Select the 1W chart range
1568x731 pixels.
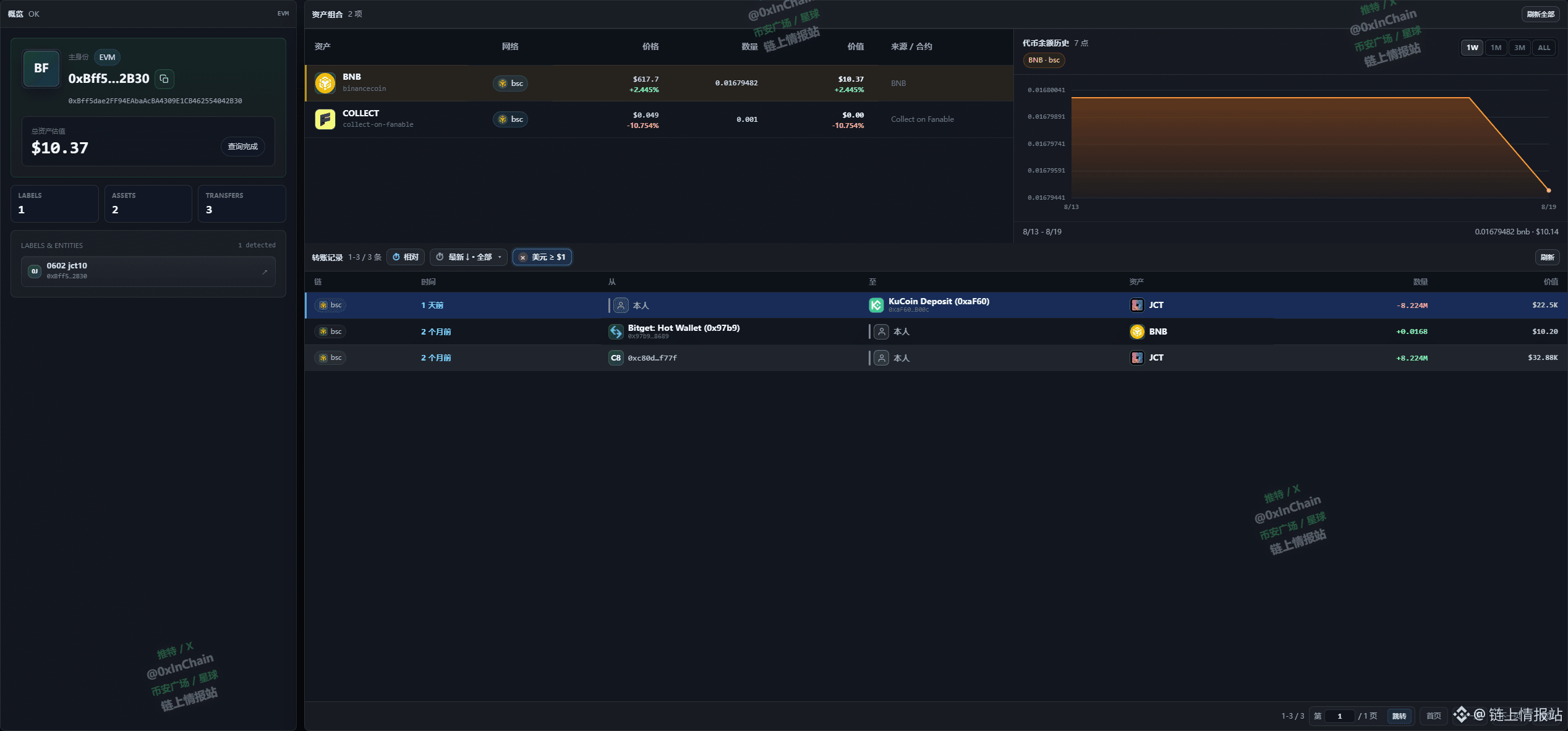[1472, 48]
